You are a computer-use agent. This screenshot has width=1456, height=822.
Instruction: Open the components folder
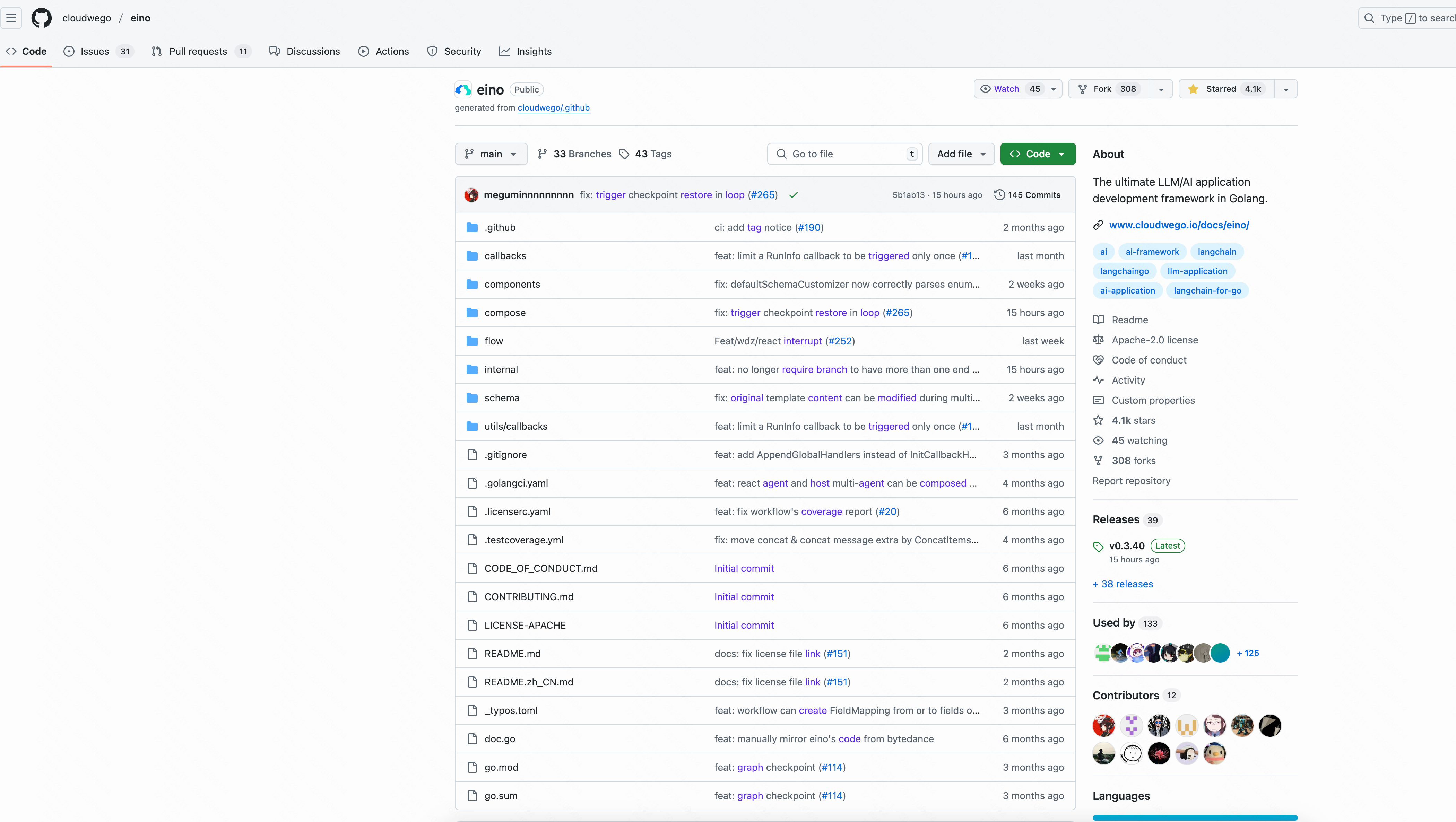point(512,284)
